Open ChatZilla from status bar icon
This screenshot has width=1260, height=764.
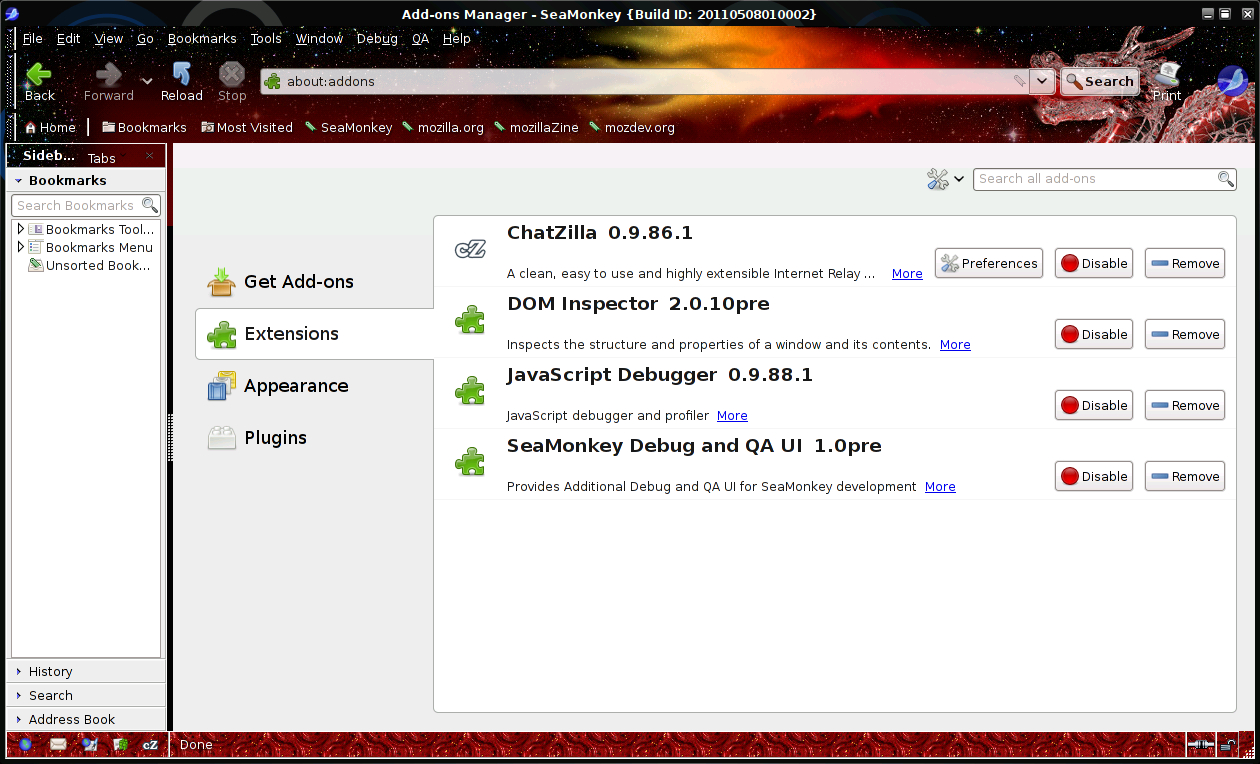point(150,745)
